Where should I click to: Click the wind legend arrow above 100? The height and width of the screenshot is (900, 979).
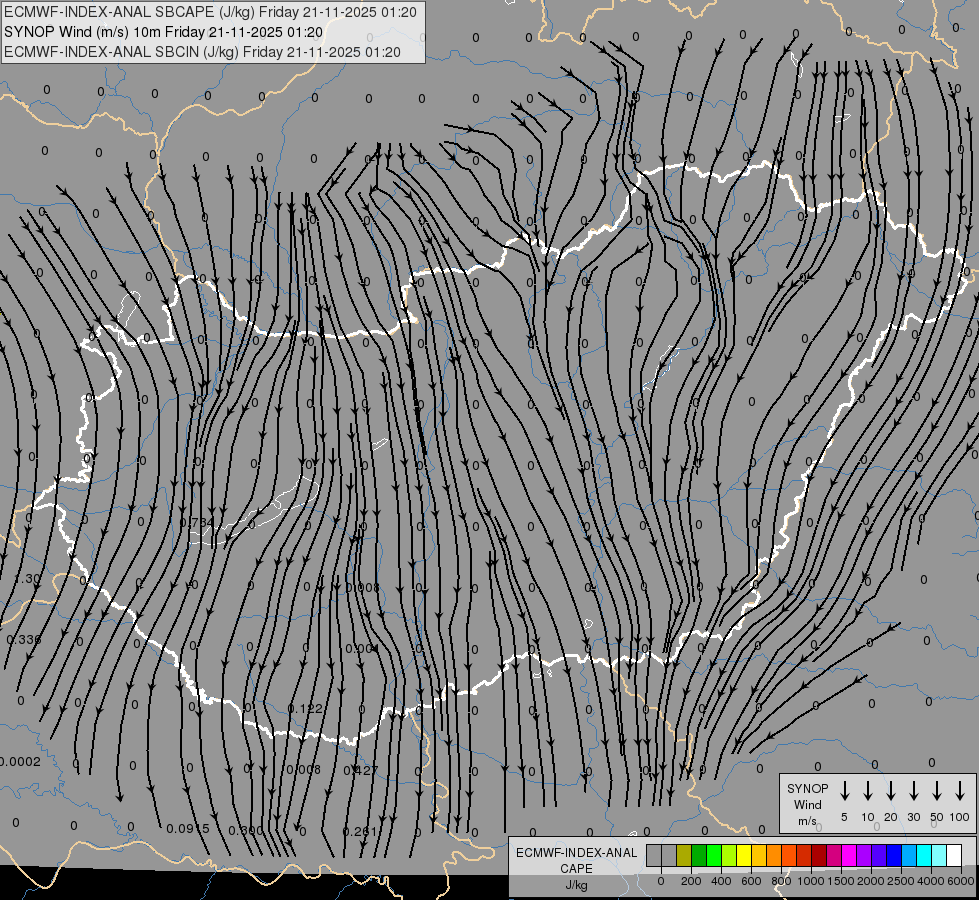(x=960, y=791)
